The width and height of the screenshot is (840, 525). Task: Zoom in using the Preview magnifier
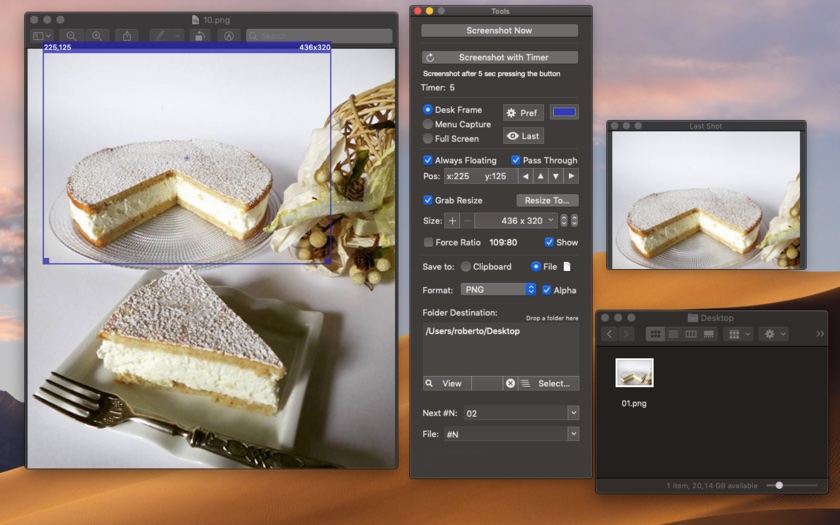coord(97,36)
